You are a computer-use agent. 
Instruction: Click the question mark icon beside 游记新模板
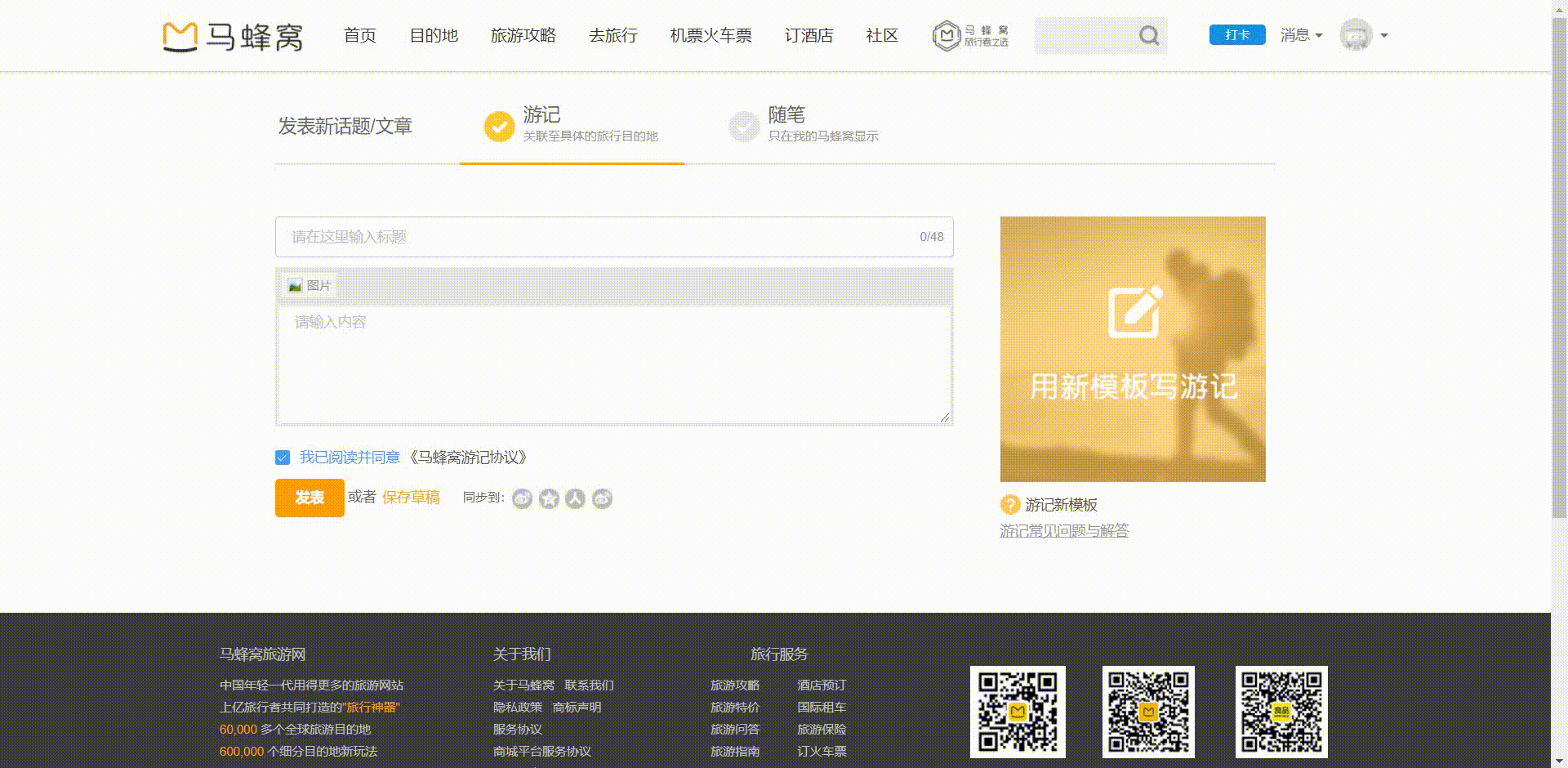(1010, 505)
